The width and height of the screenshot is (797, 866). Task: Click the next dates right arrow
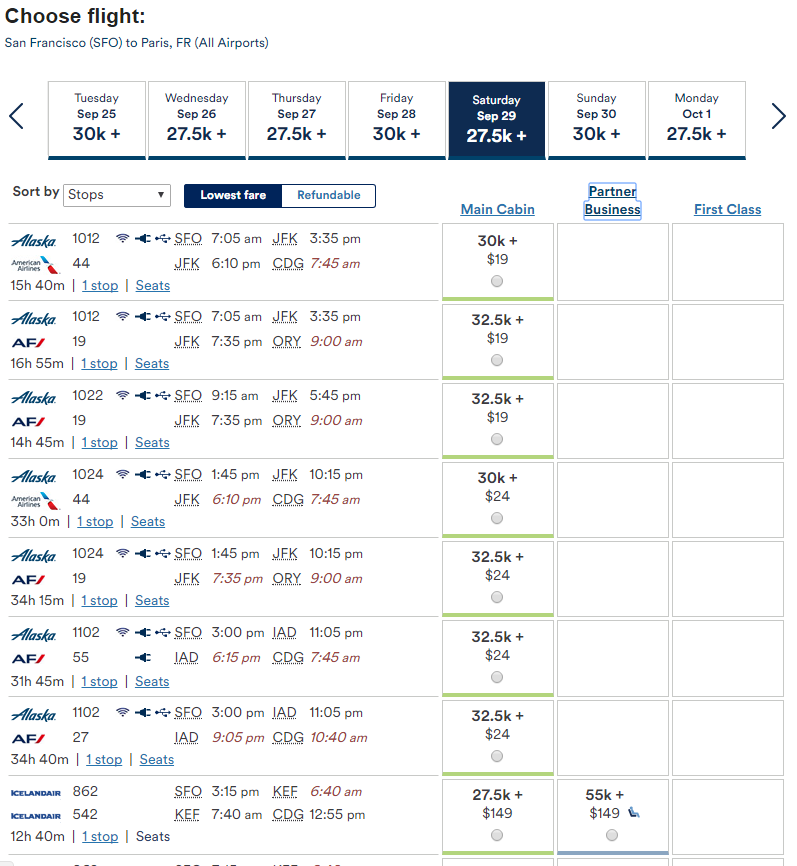[778, 117]
